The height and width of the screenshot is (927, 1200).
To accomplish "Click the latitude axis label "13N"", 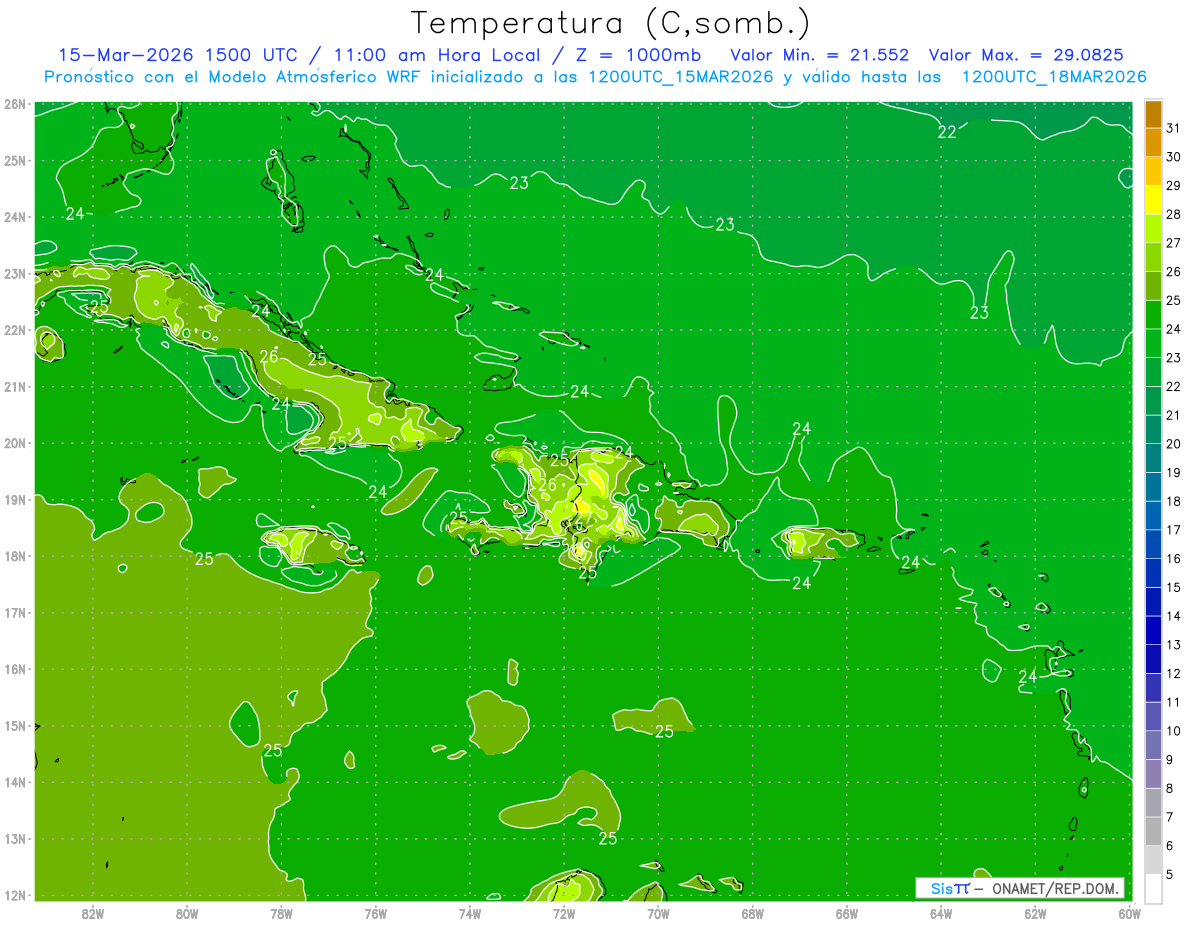I will (x=14, y=838).
